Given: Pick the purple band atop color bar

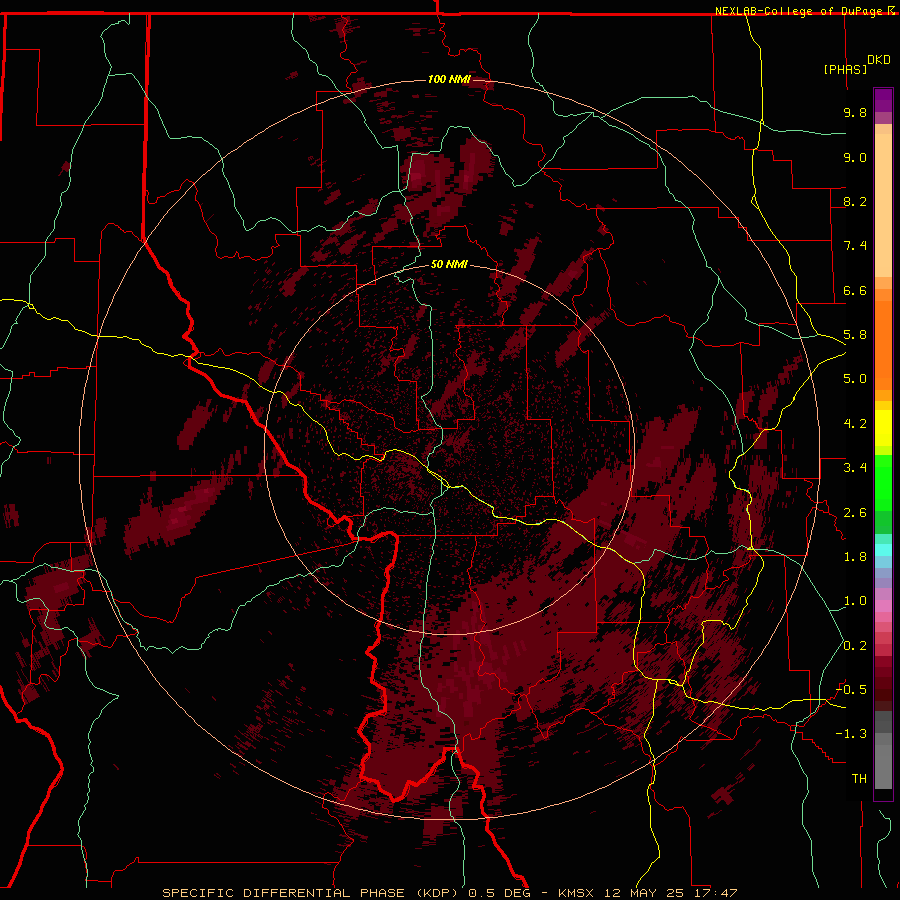Looking at the screenshot, I should (x=883, y=100).
